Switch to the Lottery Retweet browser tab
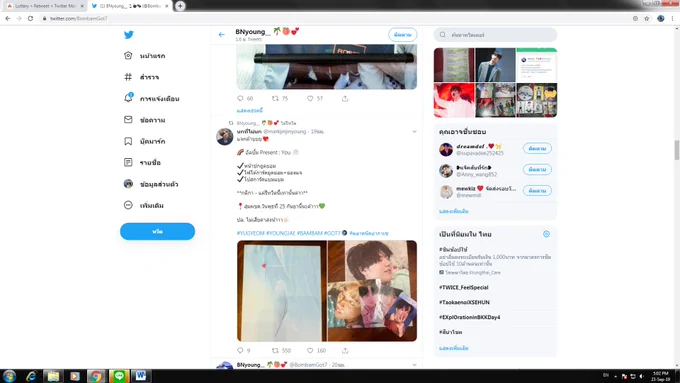The height and width of the screenshot is (383, 680). [x=45, y=6]
